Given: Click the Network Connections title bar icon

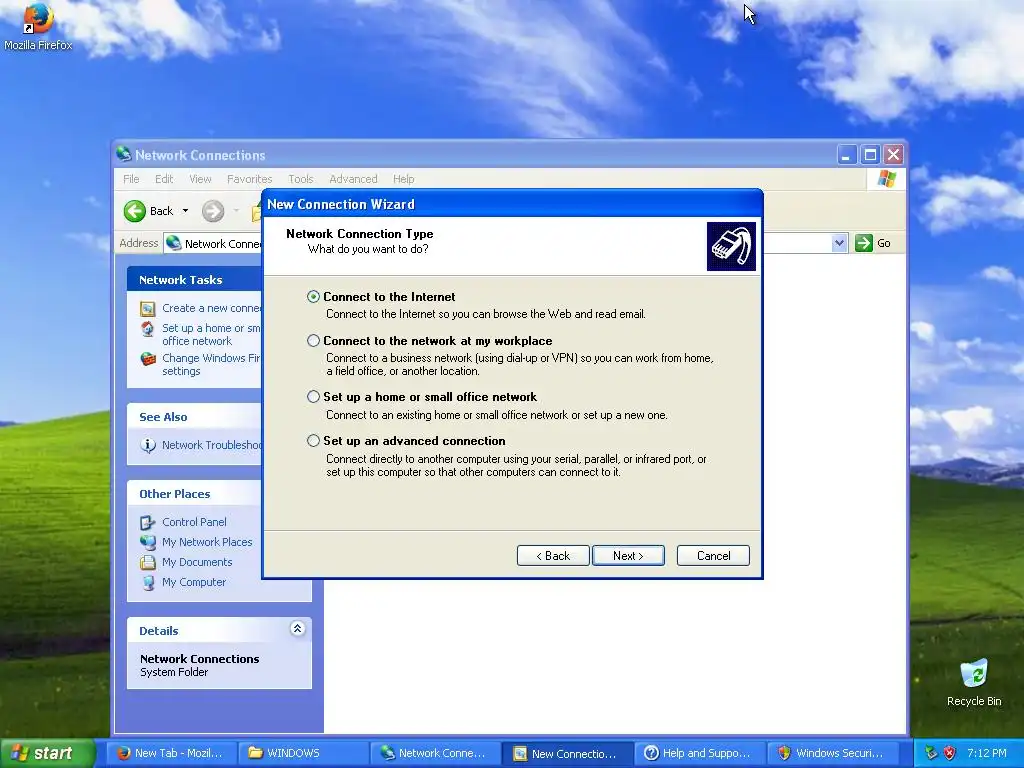Looking at the screenshot, I should [123, 155].
